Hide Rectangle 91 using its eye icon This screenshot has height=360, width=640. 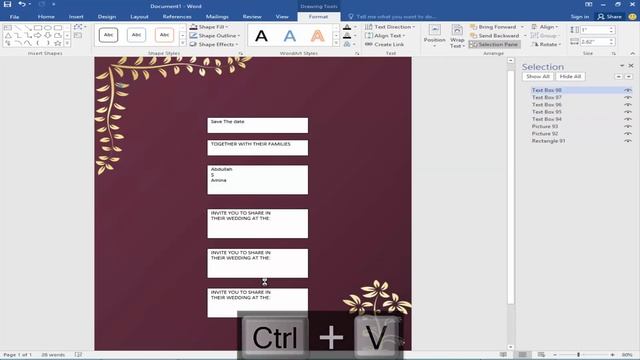628,141
